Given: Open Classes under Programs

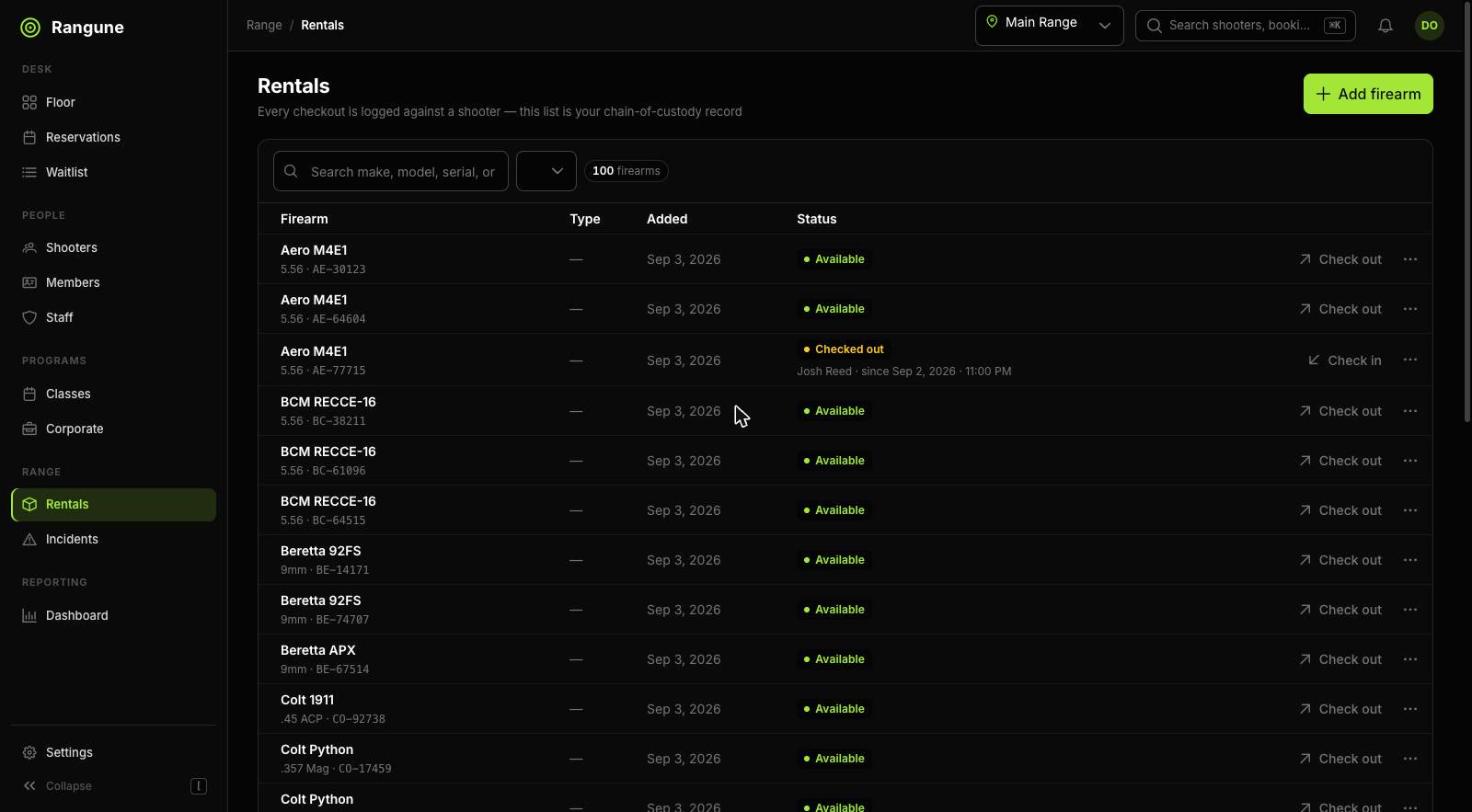Looking at the screenshot, I should pos(113,393).
